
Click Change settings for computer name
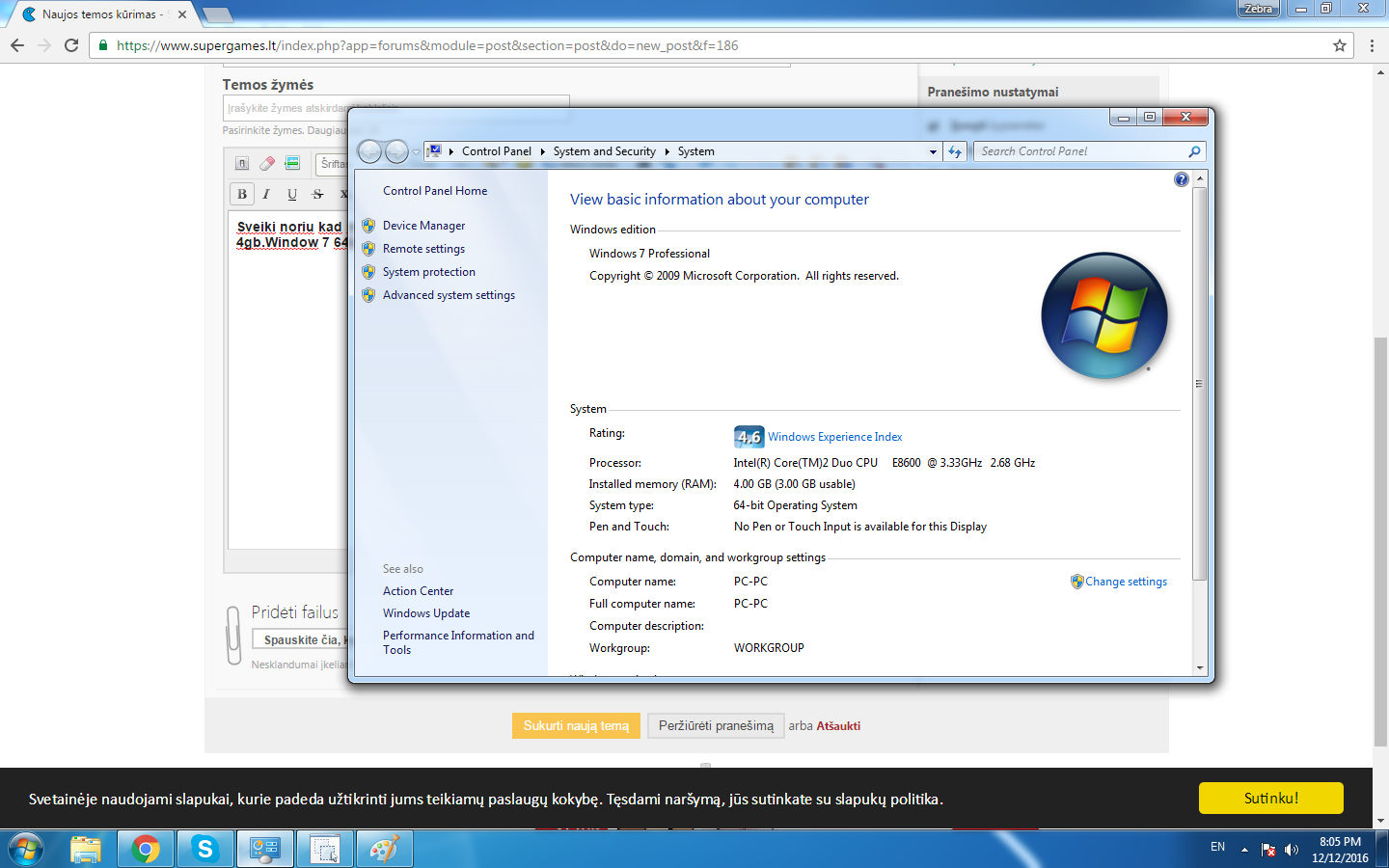[x=1126, y=582]
